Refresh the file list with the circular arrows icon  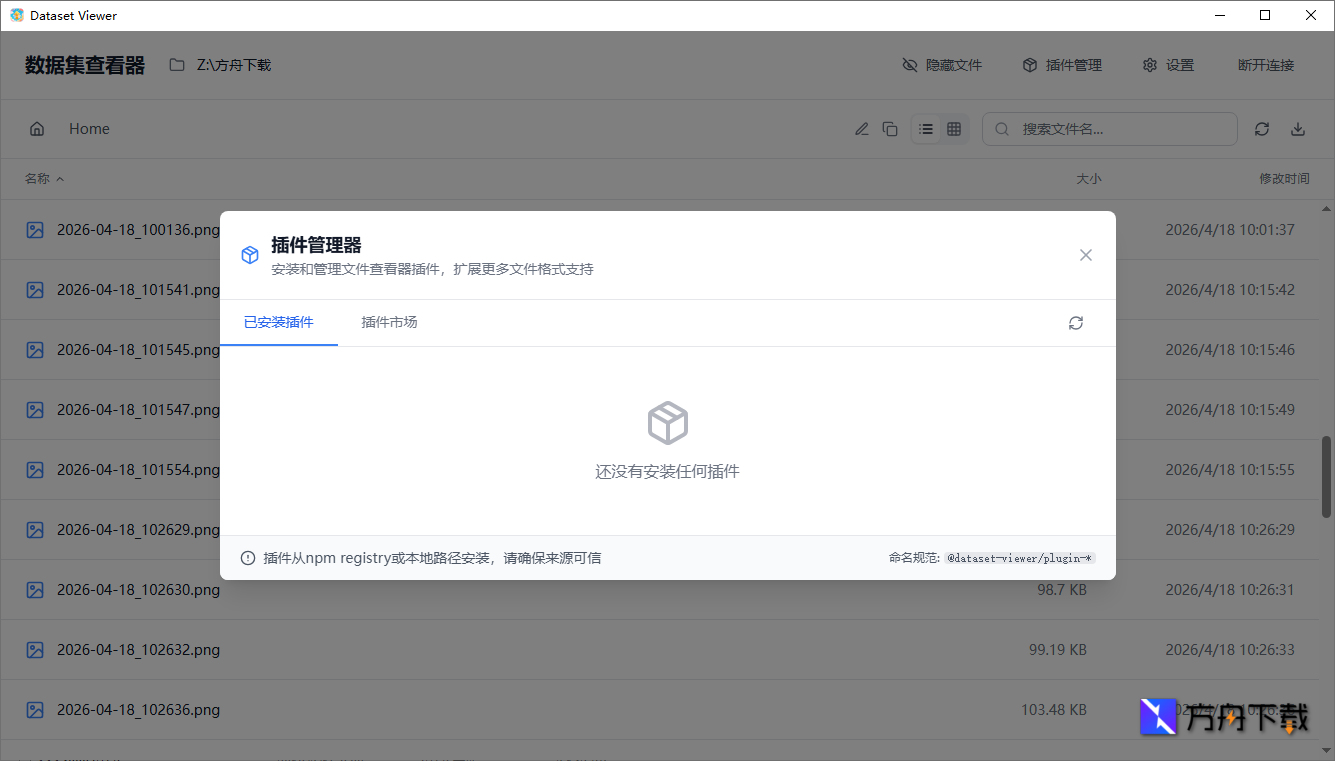point(1261,128)
